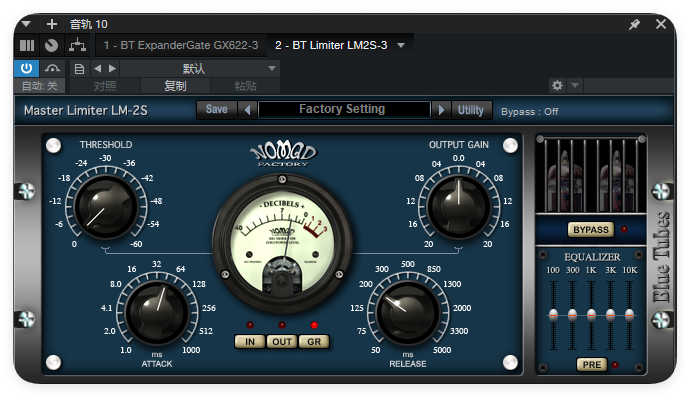690x397 pixels.
Task: Pin the plugin window
Action: pos(634,24)
